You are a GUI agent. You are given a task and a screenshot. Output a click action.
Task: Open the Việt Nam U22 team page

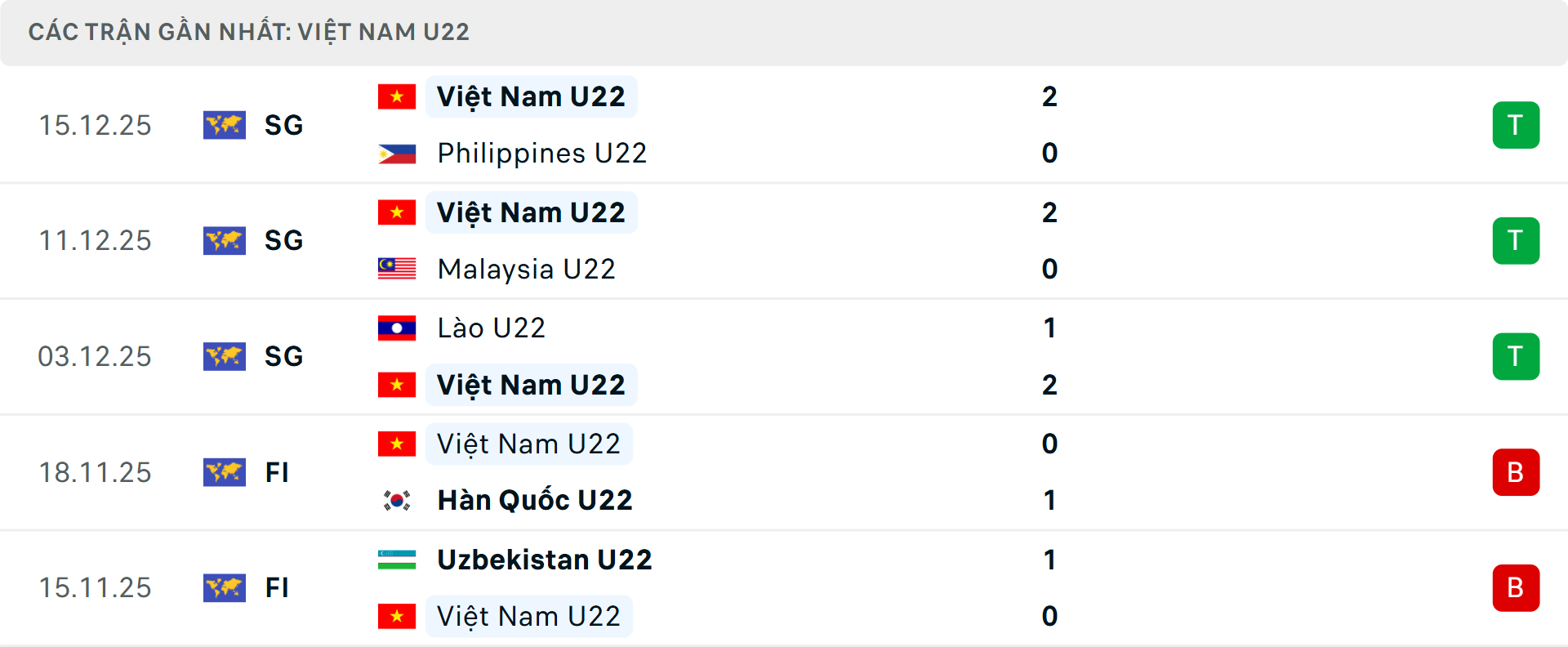point(531,96)
